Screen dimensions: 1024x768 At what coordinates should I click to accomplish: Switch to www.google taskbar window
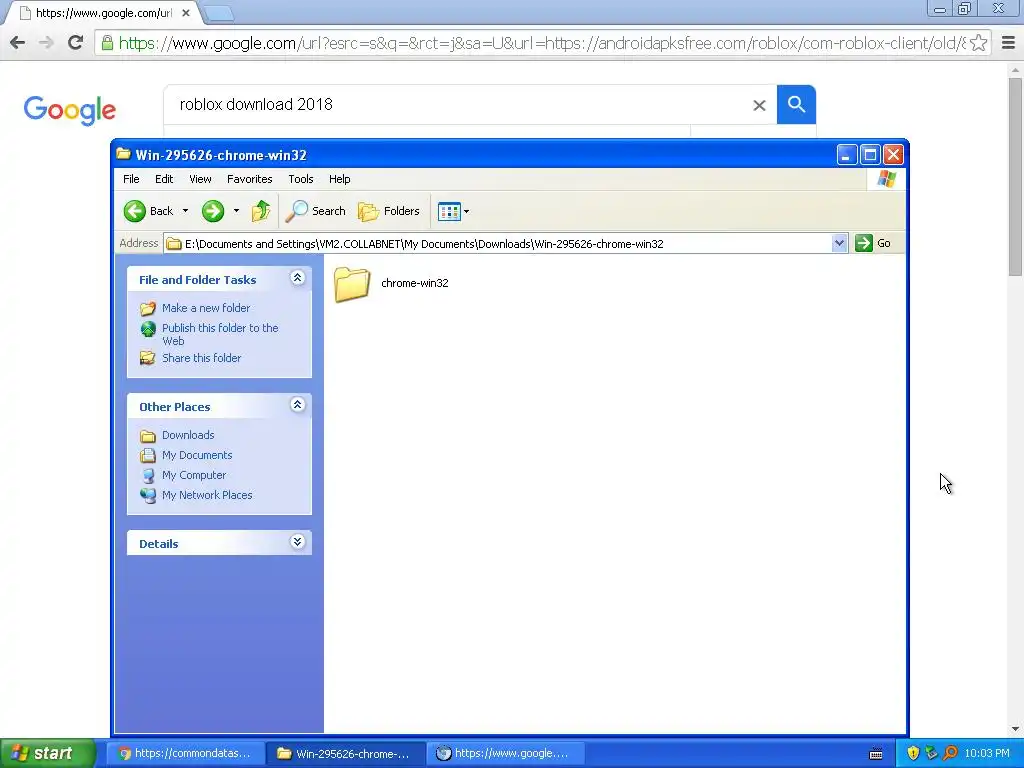coord(507,753)
